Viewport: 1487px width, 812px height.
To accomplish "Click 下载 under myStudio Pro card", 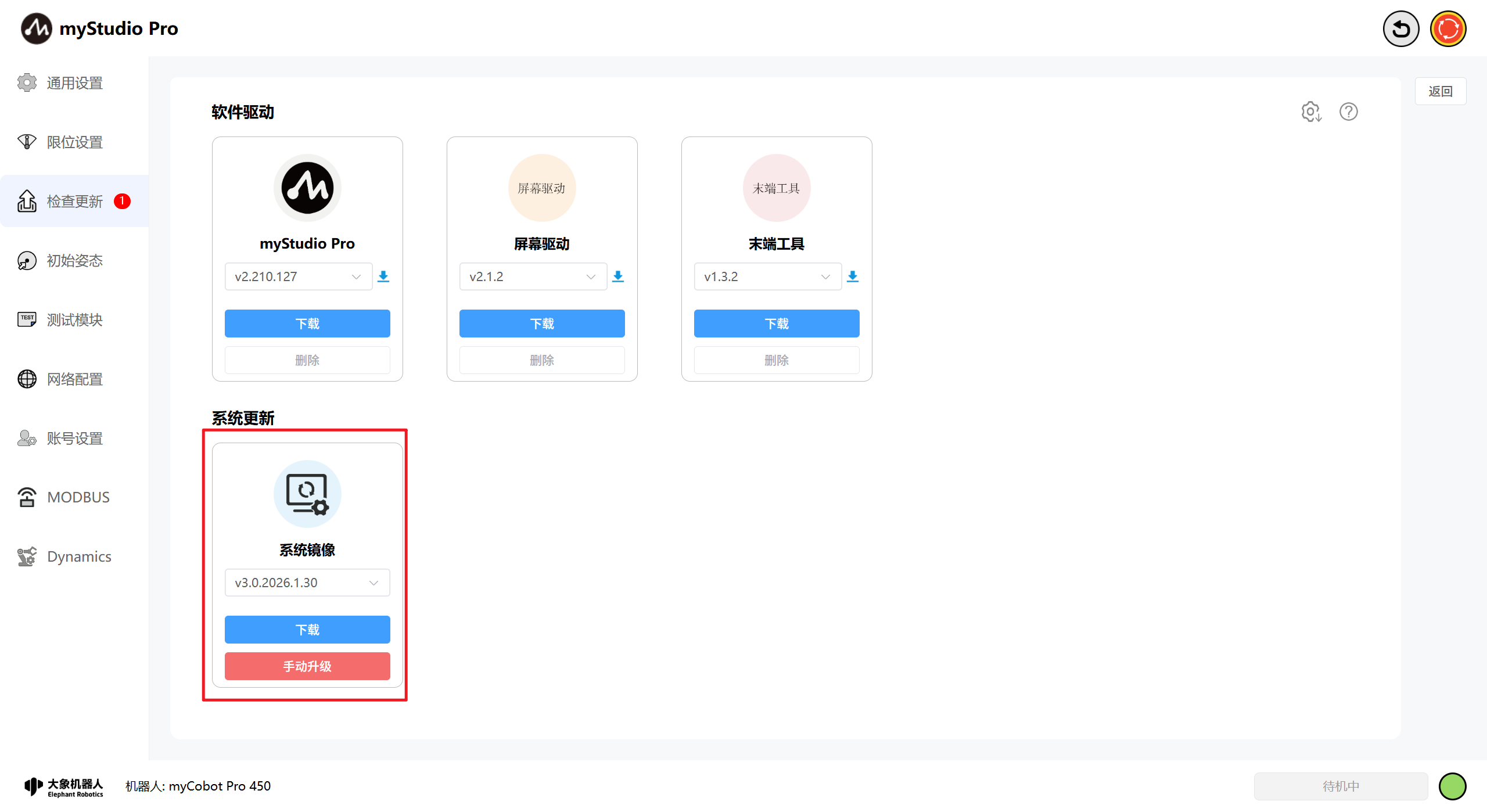I will 307,324.
